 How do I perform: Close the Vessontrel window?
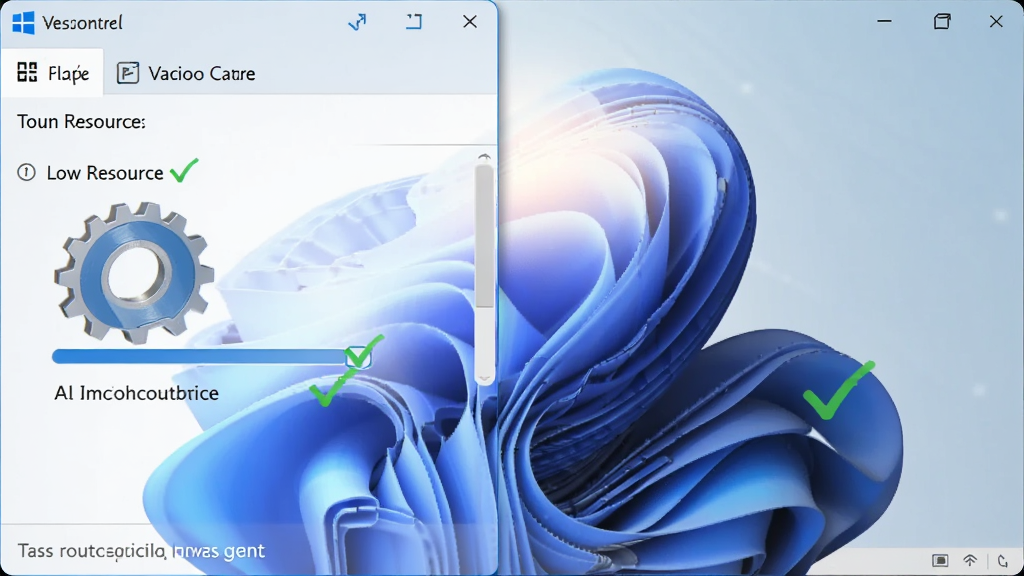470,22
